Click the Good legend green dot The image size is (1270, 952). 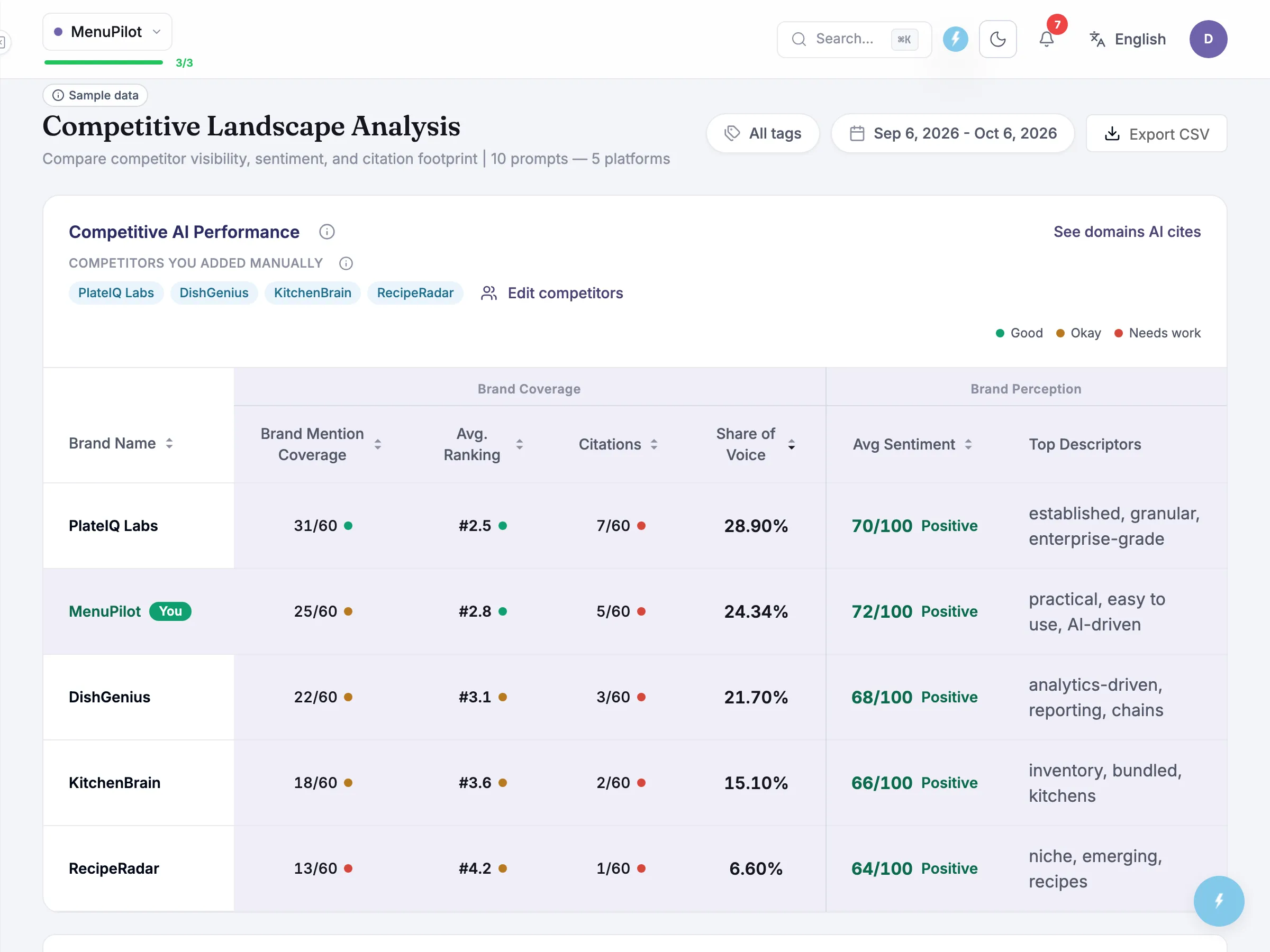[x=1000, y=333]
